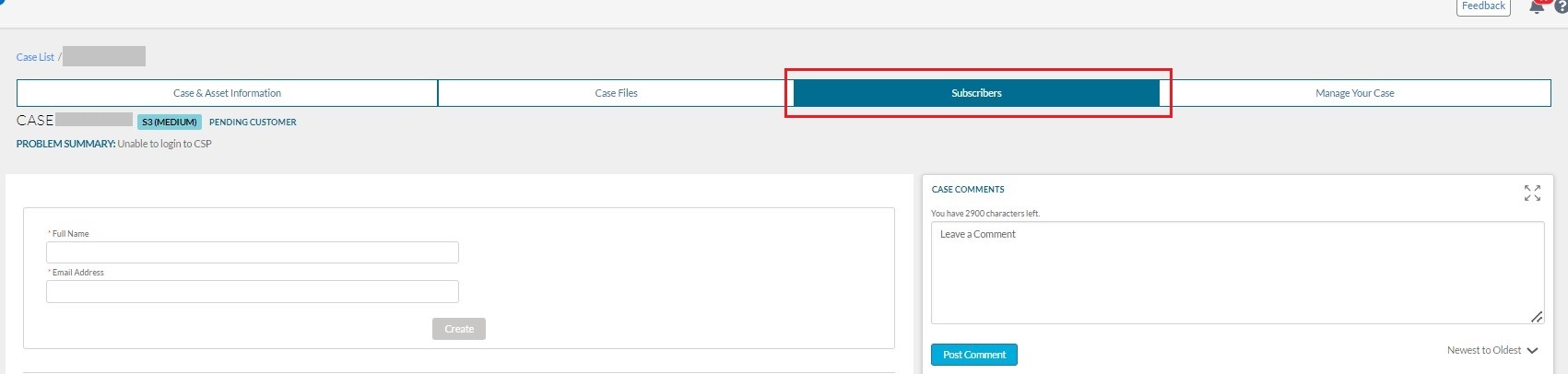
Task: Click the Post Comment button
Action: pos(974,355)
